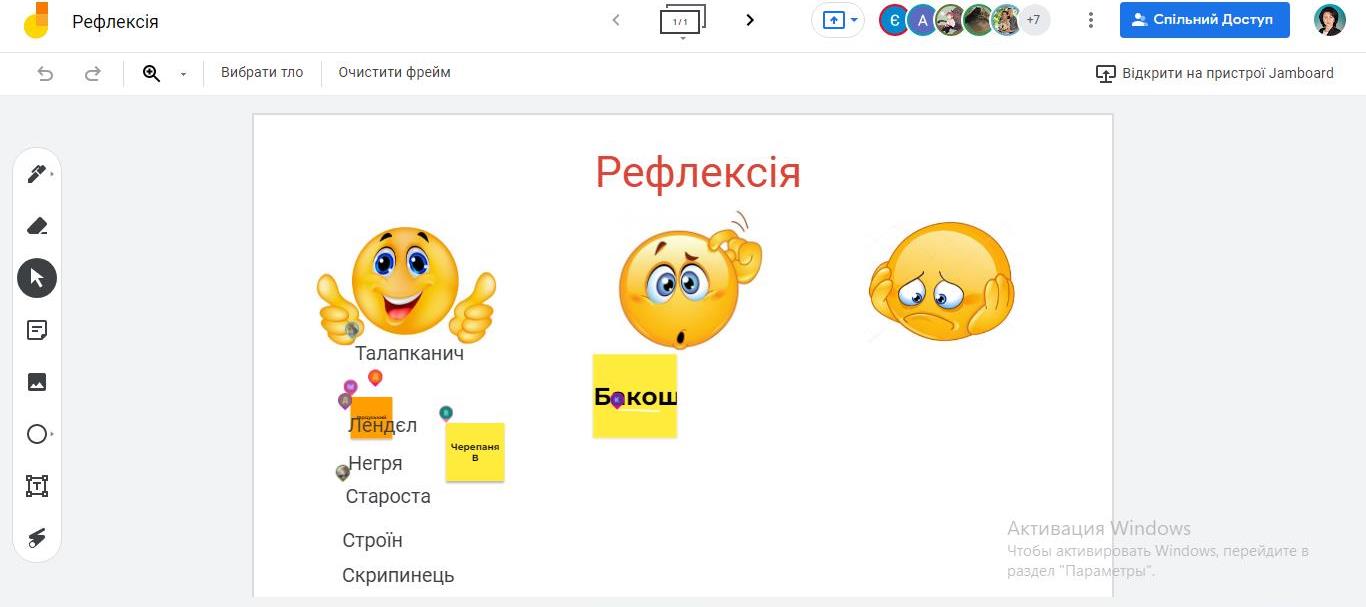1366x607 pixels.
Task: Select the confused head-scratching emoji image
Action: [690, 281]
